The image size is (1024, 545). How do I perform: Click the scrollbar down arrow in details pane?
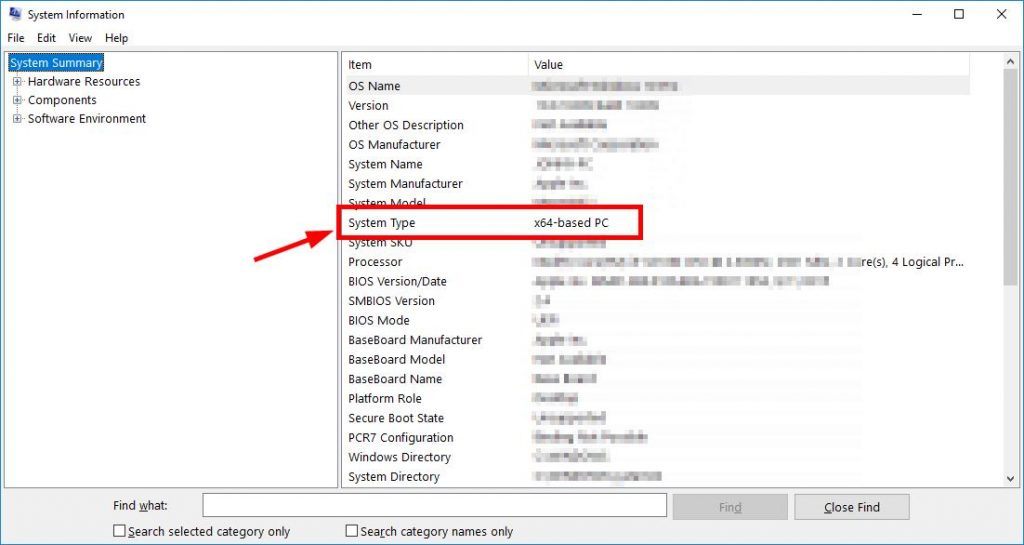point(1010,479)
